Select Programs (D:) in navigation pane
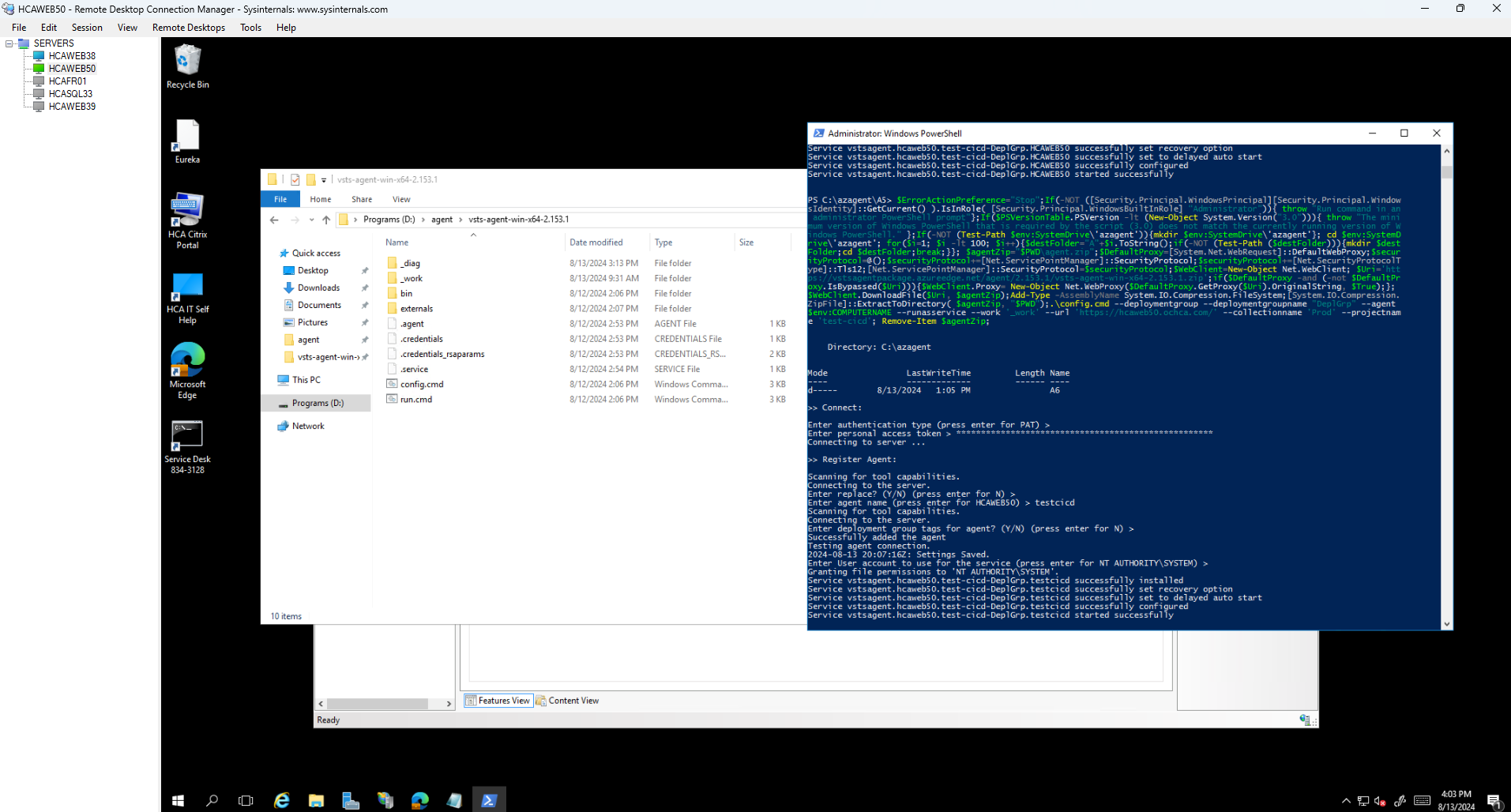The height and width of the screenshot is (812, 1511). [x=318, y=403]
